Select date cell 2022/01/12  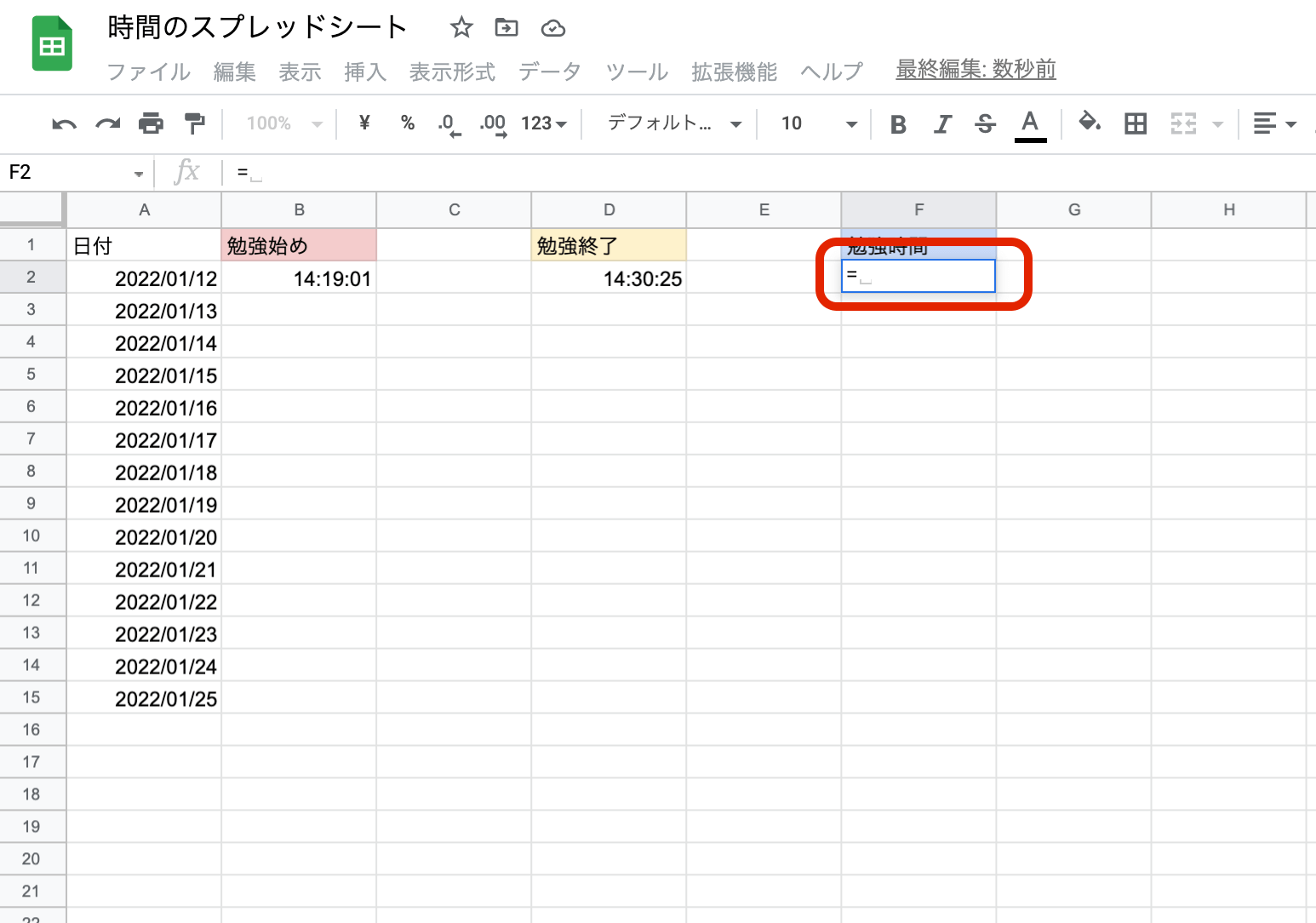(144, 278)
